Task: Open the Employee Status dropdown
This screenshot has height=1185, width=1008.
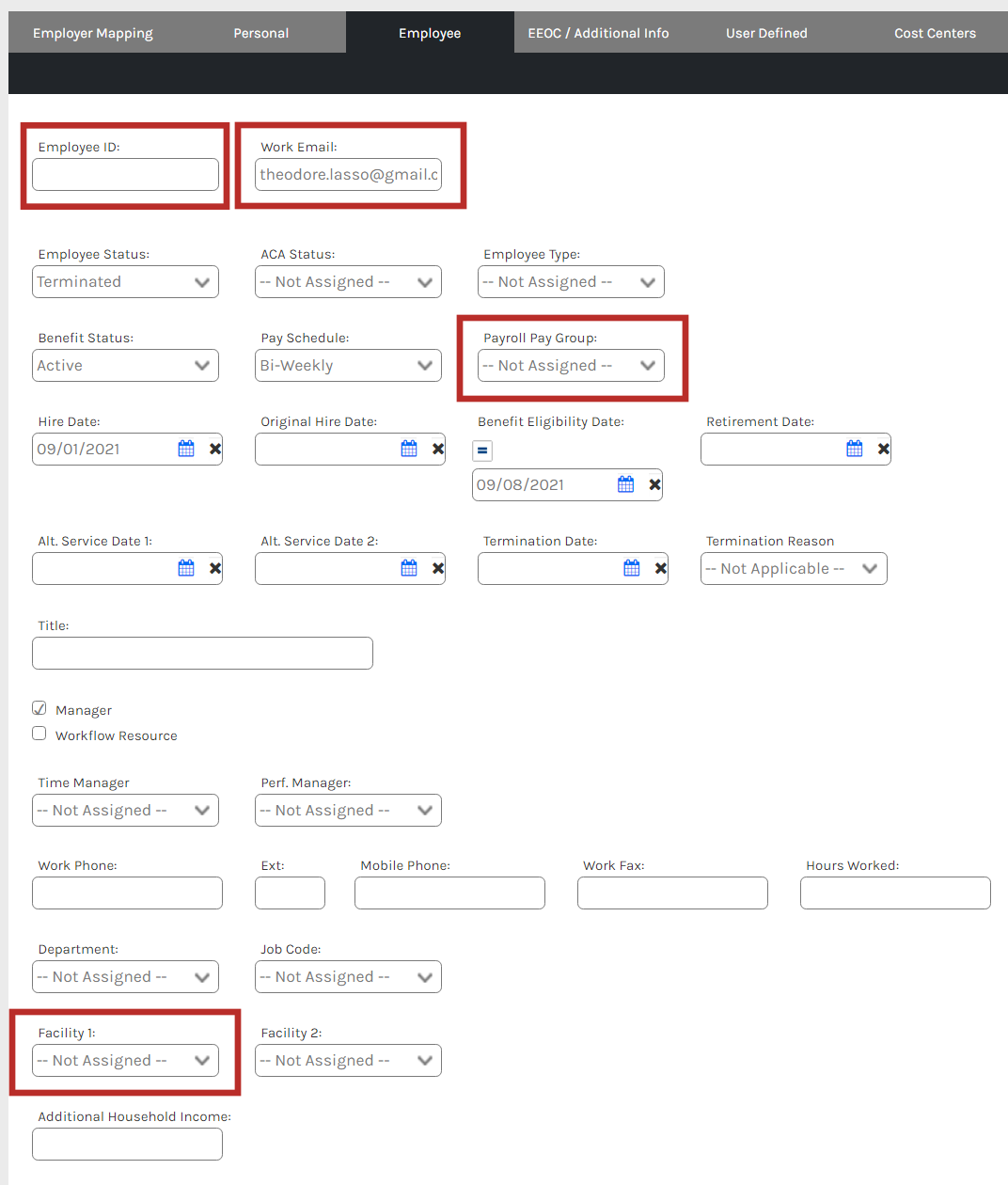Action: pyautogui.click(x=125, y=282)
